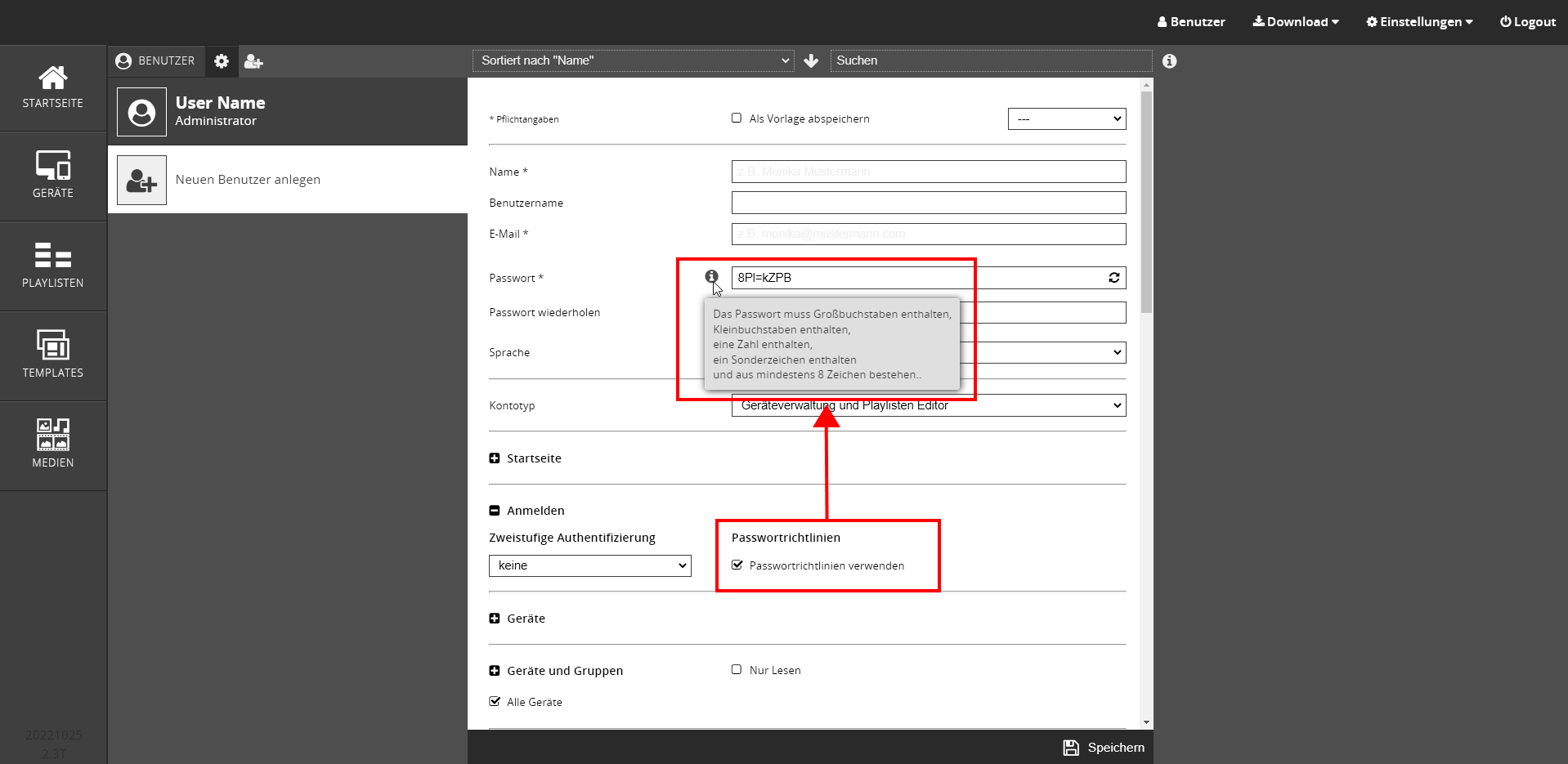Viewport: 1568px width, 764px height.
Task: Check the 'Nur Lesen' checkbox
Action: (737, 670)
